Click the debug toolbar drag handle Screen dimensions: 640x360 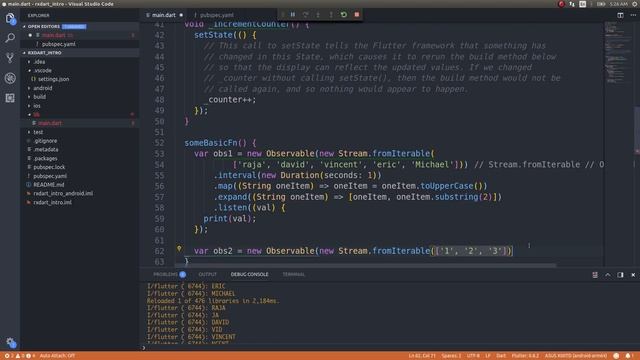pyautogui.click(x=282, y=15)
